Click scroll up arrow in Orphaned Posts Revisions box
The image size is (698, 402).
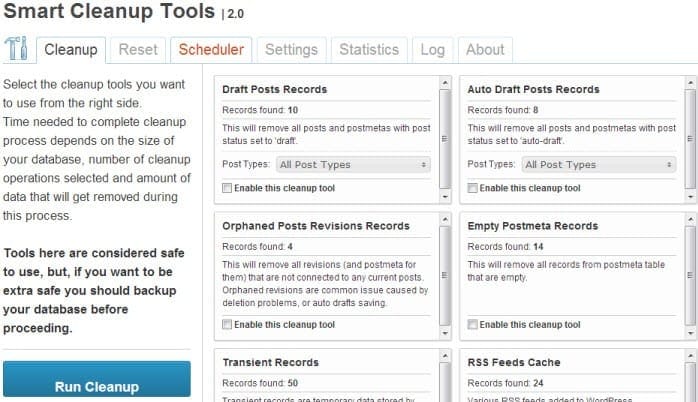[445, 219]
